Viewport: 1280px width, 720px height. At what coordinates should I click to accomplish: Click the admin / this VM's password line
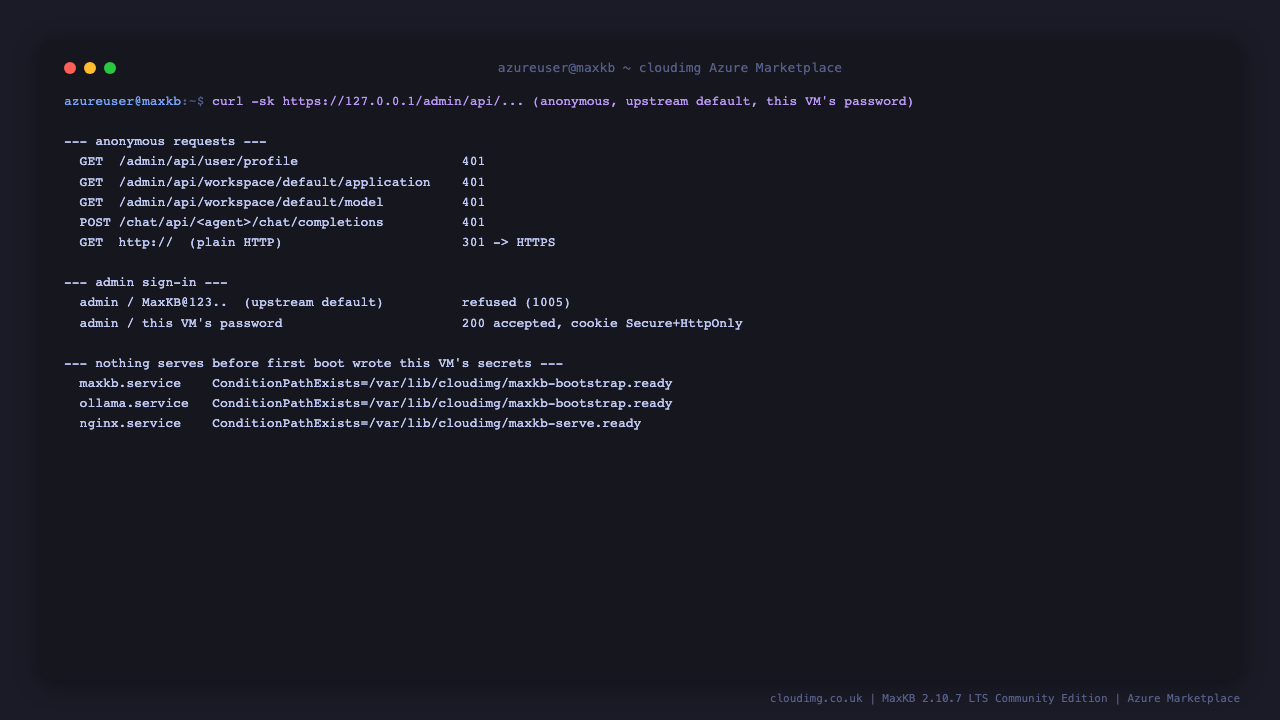pyautogui.click(x=411, y=323)
